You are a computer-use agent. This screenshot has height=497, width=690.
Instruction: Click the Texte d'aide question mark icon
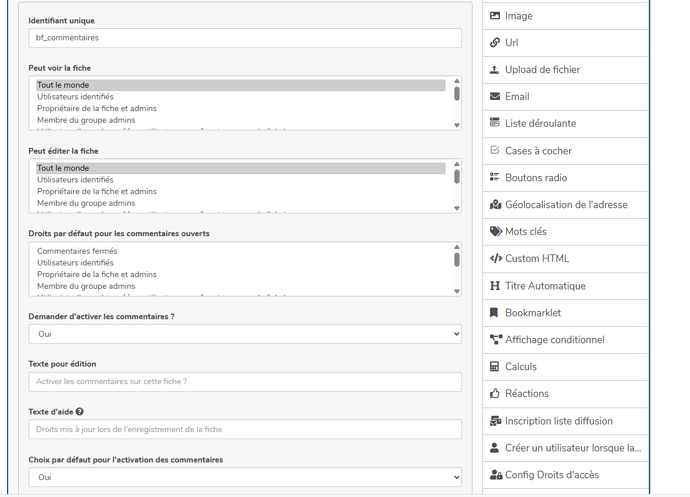(79, 412)
